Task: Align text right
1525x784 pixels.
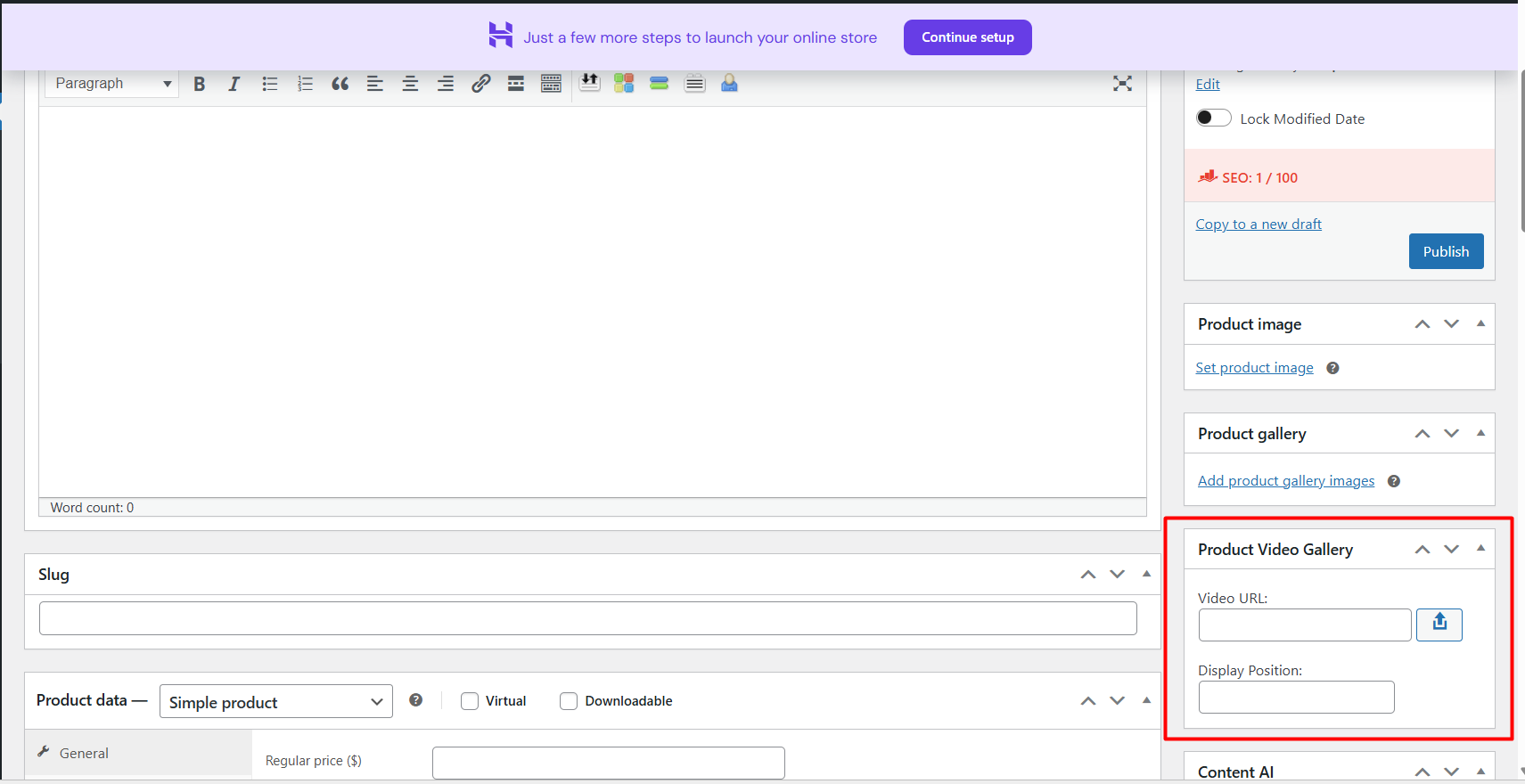Action: click(x=446, y=84)
